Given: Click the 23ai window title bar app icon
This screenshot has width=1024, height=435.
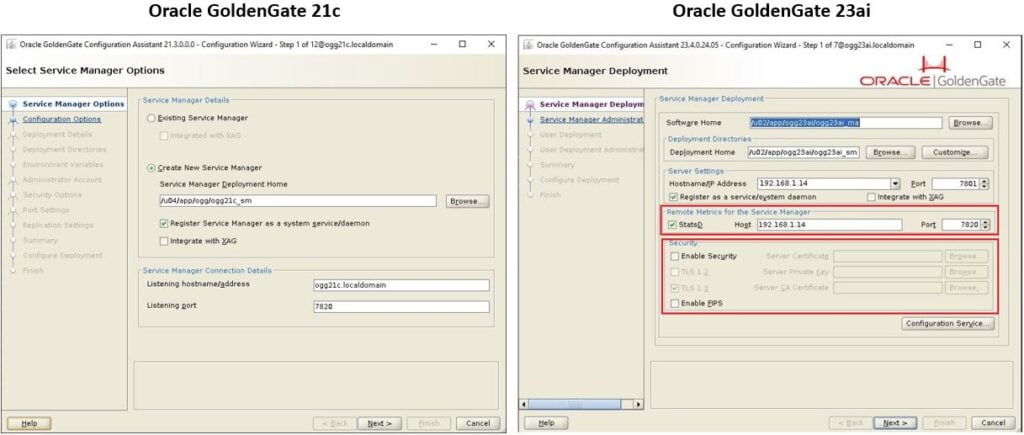Looking at the screenshot, I should point(528,45).
